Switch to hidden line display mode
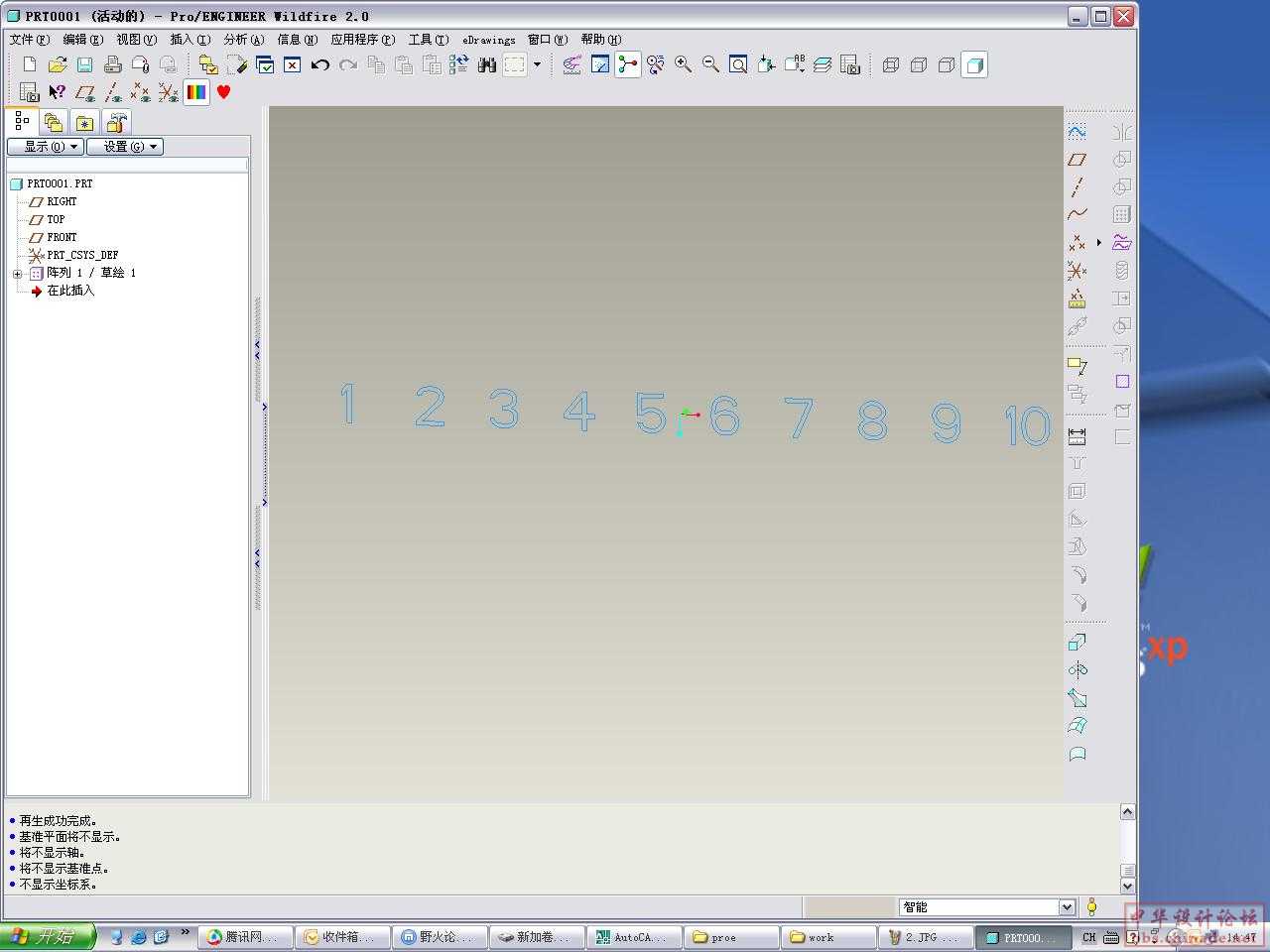This screenshot has width=1270, height=952. (919, 65)
